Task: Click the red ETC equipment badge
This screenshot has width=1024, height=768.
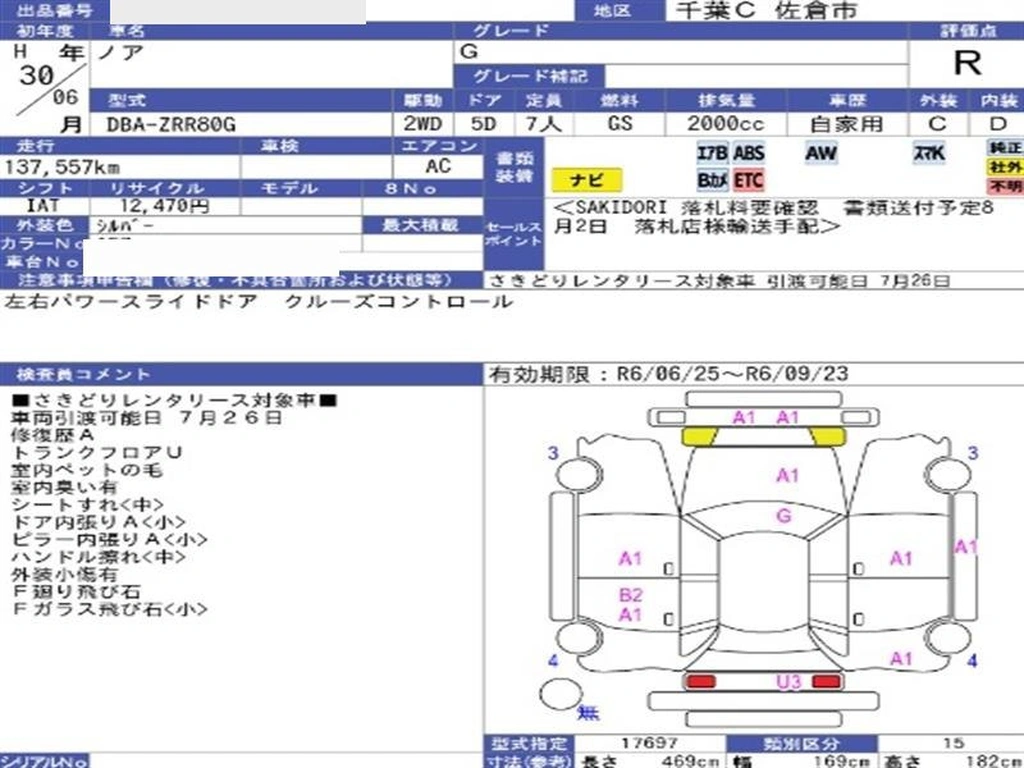Action: point(748,180)
